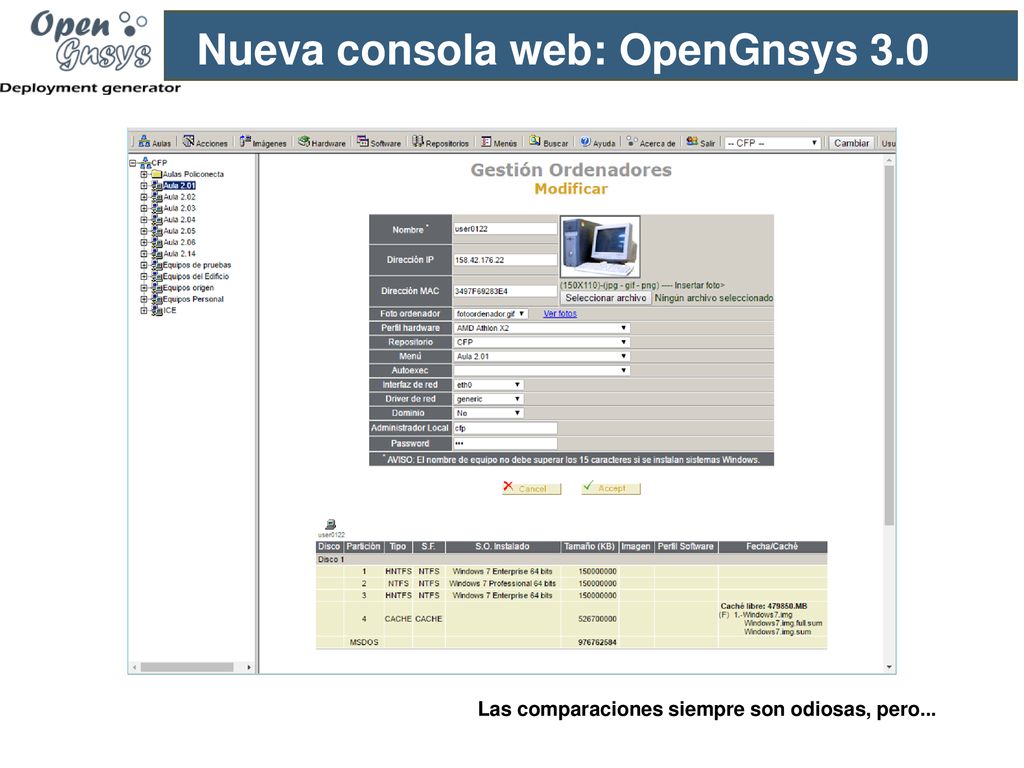Click the Buscar magnifier icon
The image size is (1024, 768).
click(x=535, y=140)
